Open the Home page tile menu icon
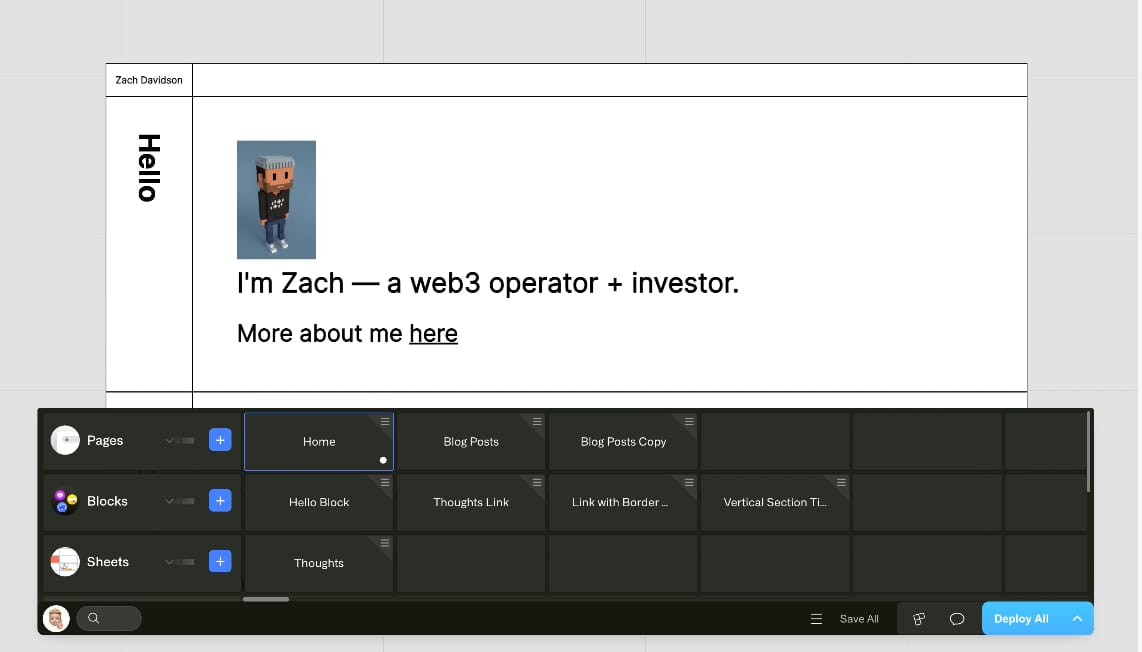Image resolution: width=1142 pixels, height=652 pixels. [385, 422]
